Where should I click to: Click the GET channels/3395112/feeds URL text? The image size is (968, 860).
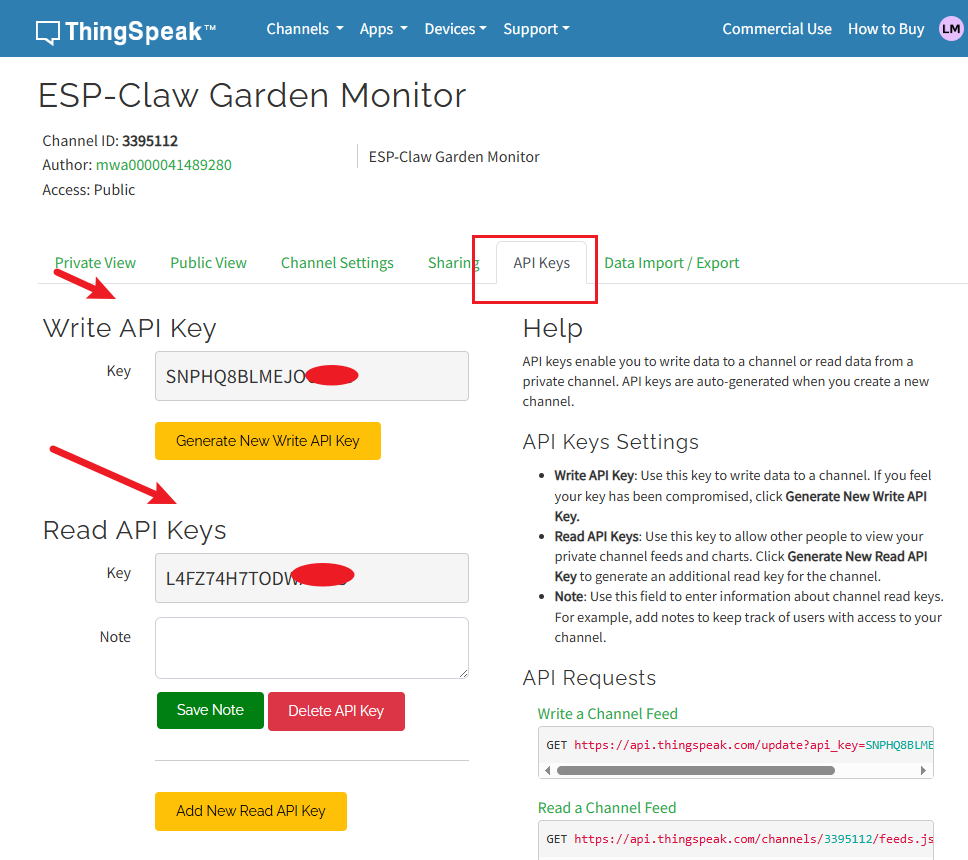click(x=740, y=839)
